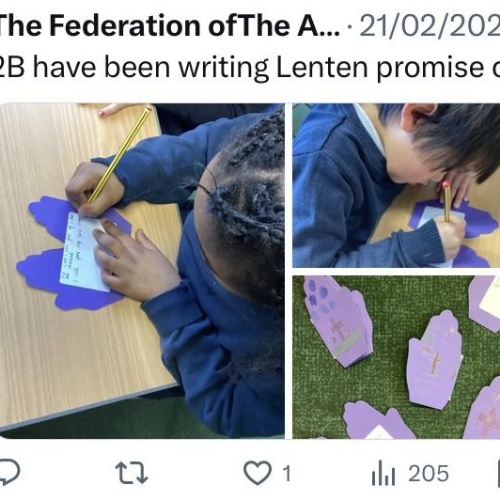This screenshot has height=500, width=500.
Task: Click the word Lenten in the tweet
Action: pos(323,66)
